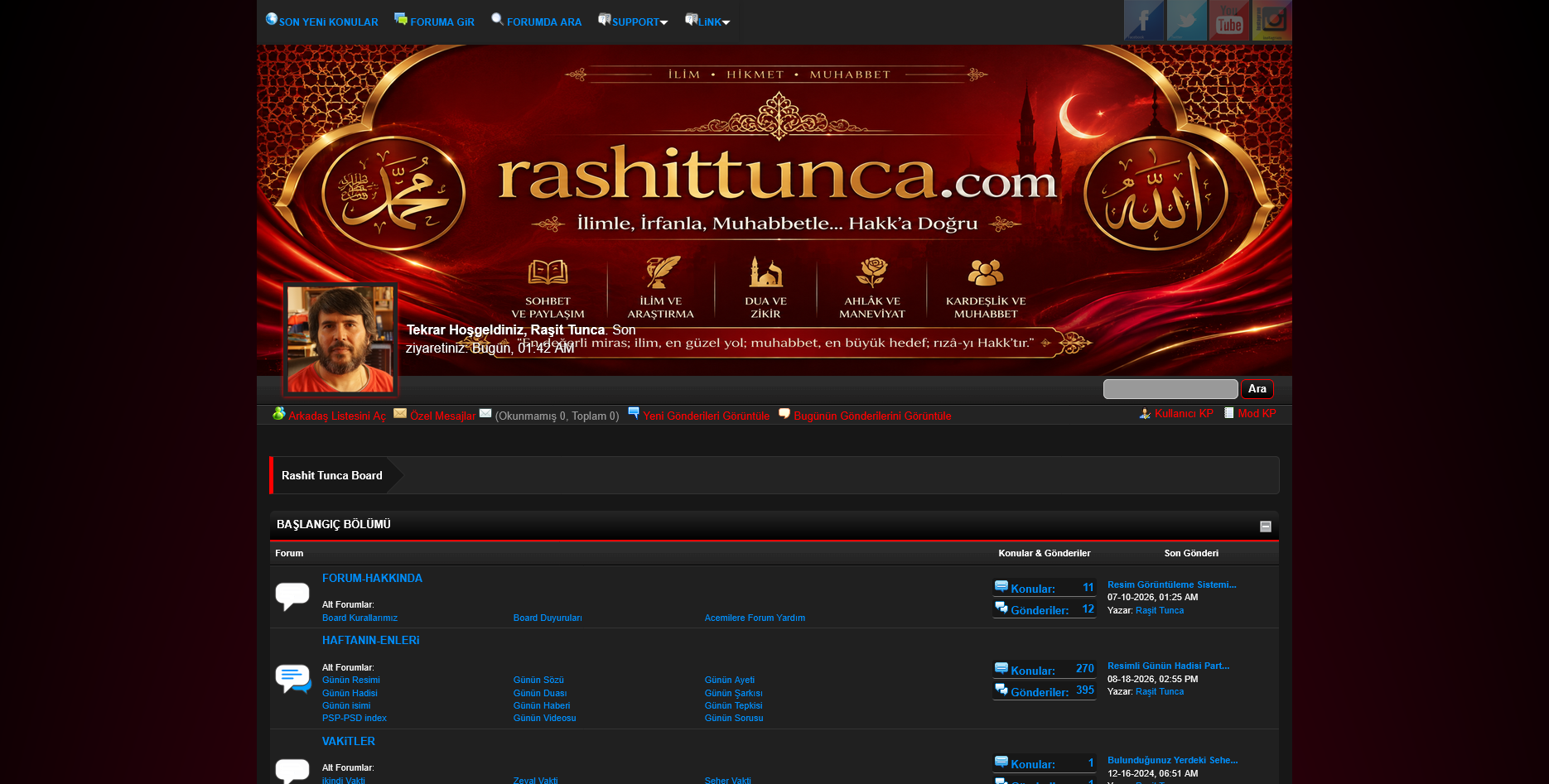Viewport: 1549px width, 784px height.
Task: Click Ahlâk ve Maneviyat rose icon
Action: point(872,272)
